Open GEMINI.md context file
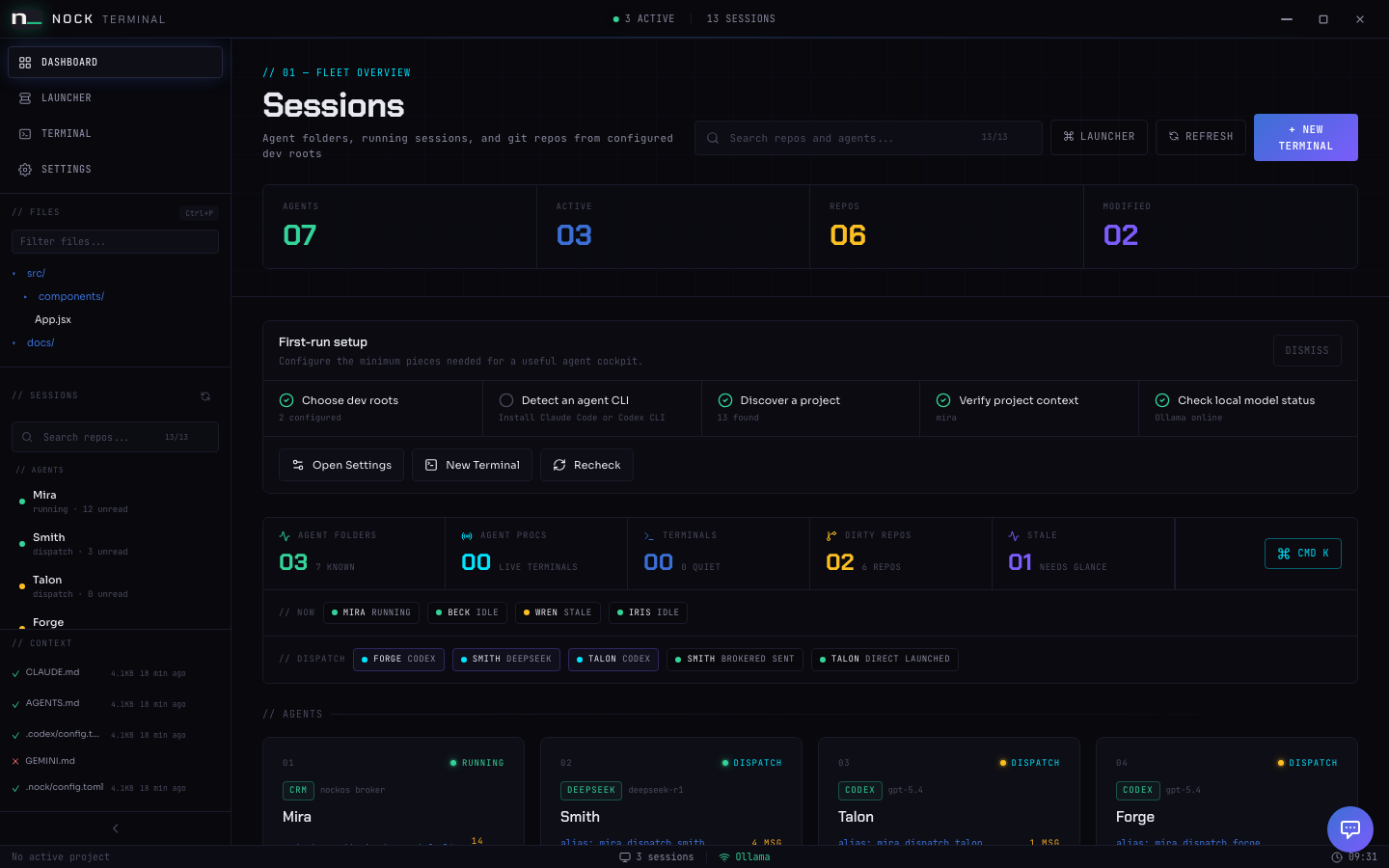This screenshot has height=868, width=1389. (115, 761)
